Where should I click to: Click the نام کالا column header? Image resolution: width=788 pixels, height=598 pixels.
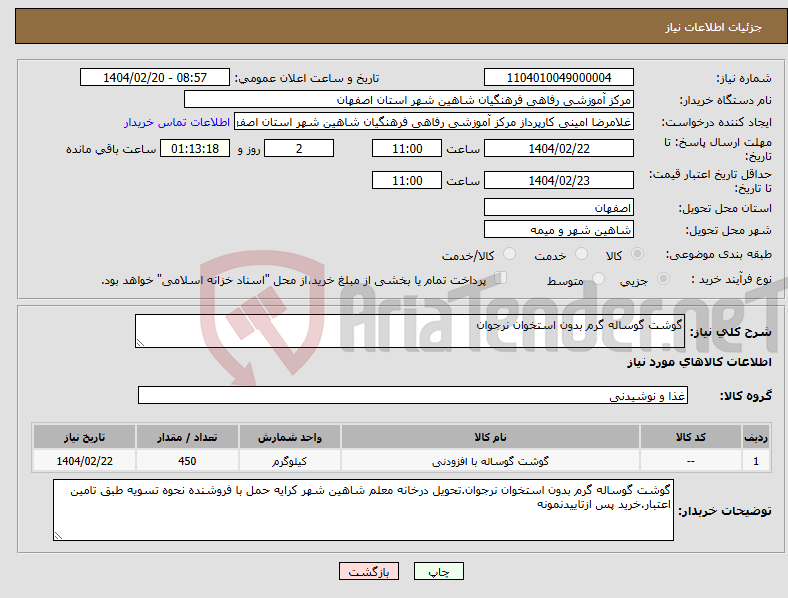pyautogui.click(x=490, y=437)
